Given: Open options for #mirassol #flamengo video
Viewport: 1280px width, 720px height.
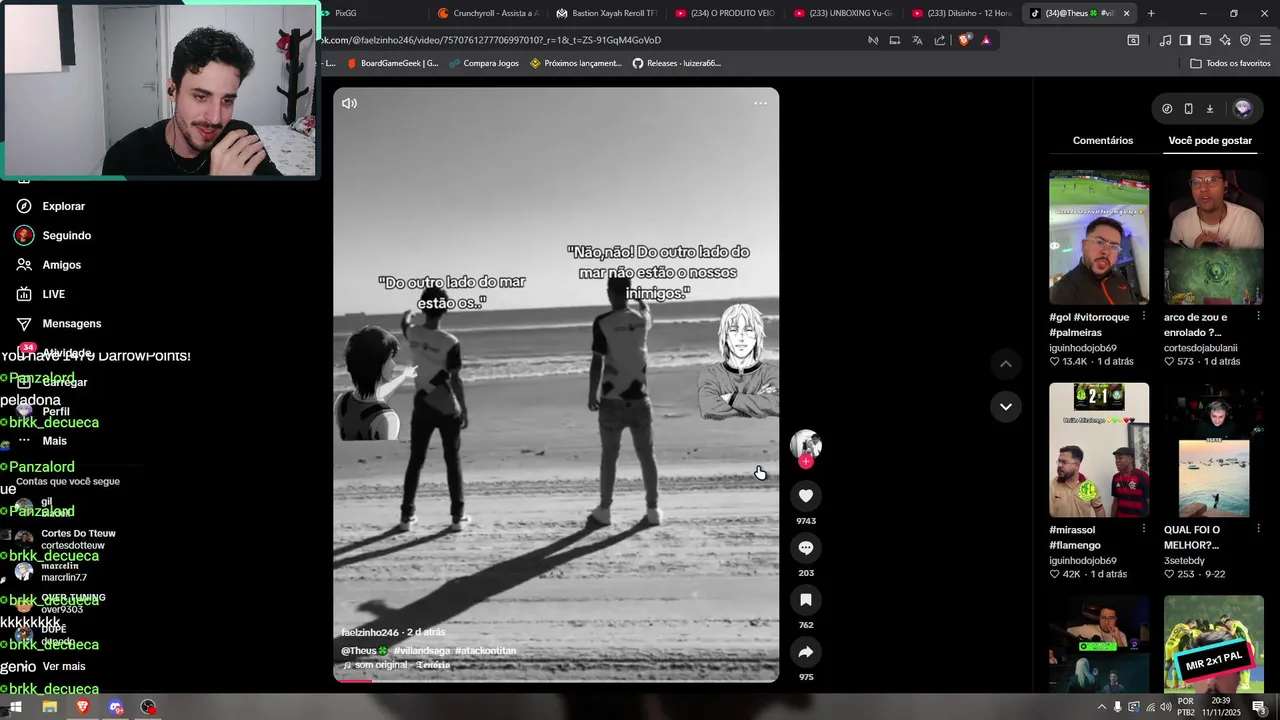Looking at the screenshot, I should click(1143, 528).
